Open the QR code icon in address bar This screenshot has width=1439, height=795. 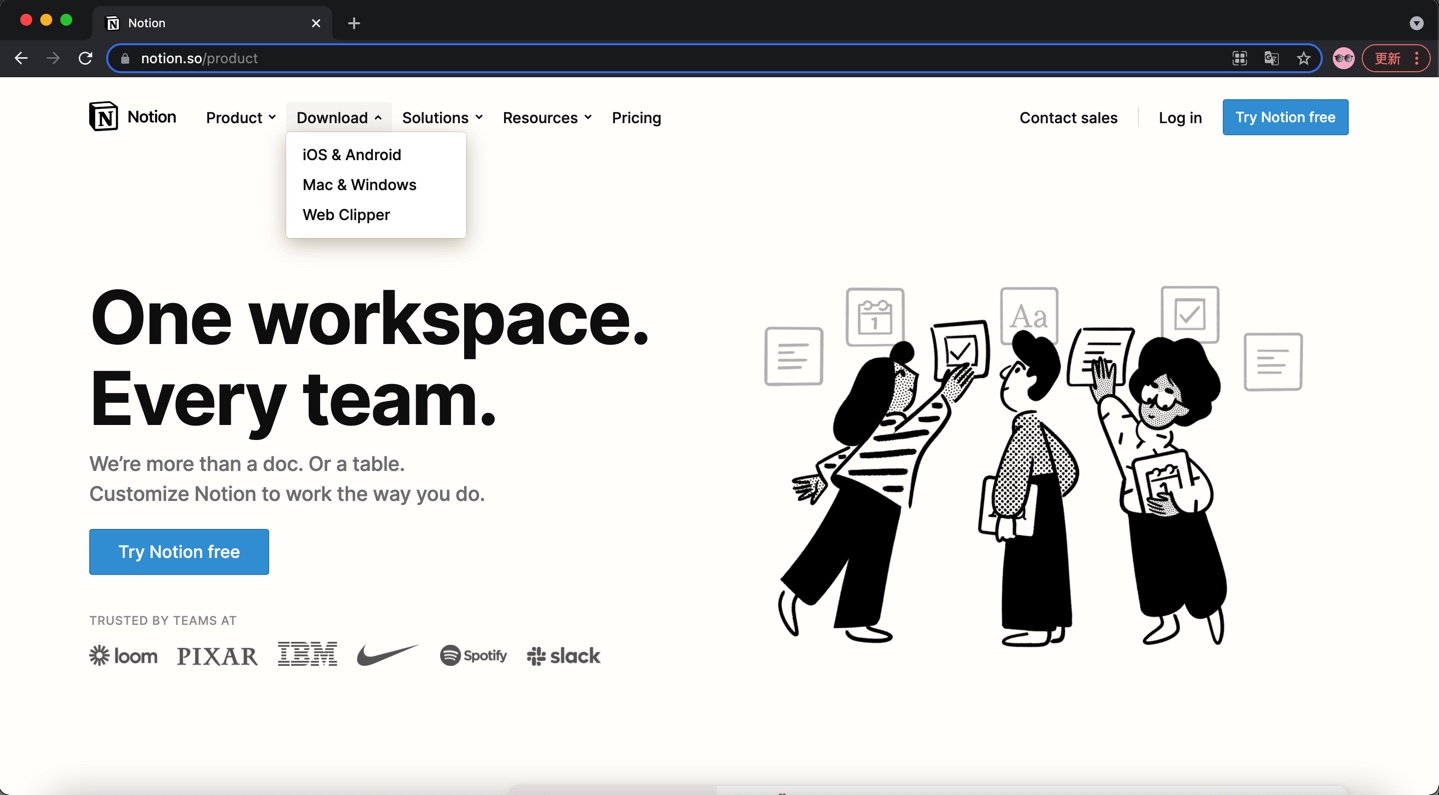pos(1240,58)
